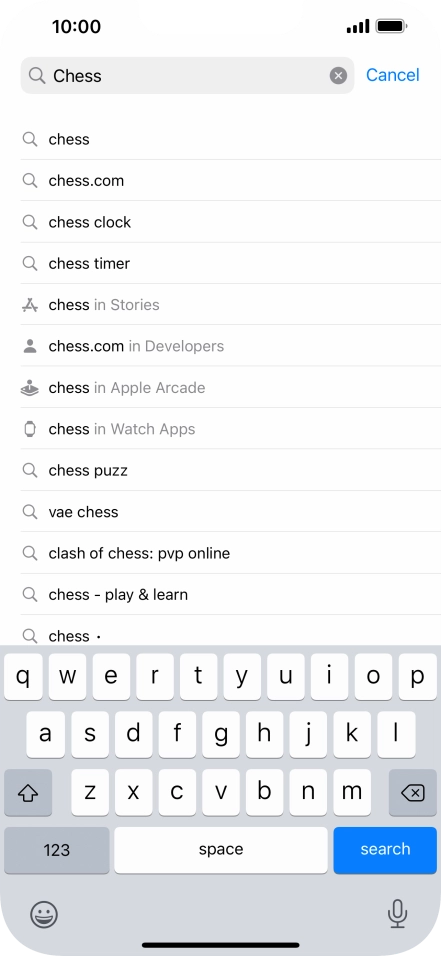Switch to the 123 numeric keyboard

point(57,850)
